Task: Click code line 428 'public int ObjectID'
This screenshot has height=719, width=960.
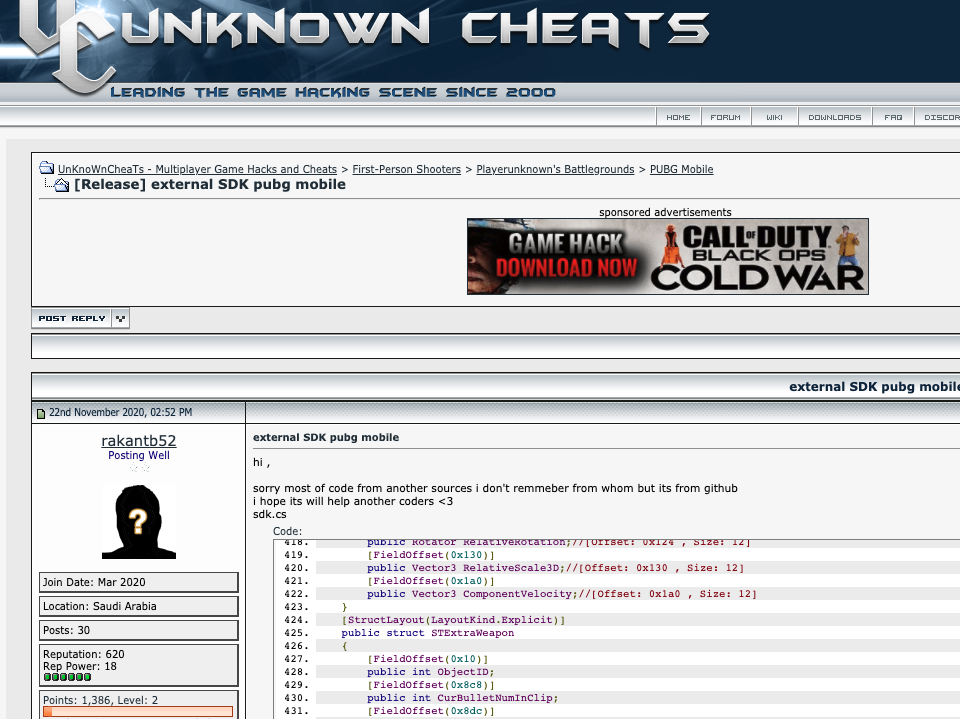Action: tap(430, 672)
